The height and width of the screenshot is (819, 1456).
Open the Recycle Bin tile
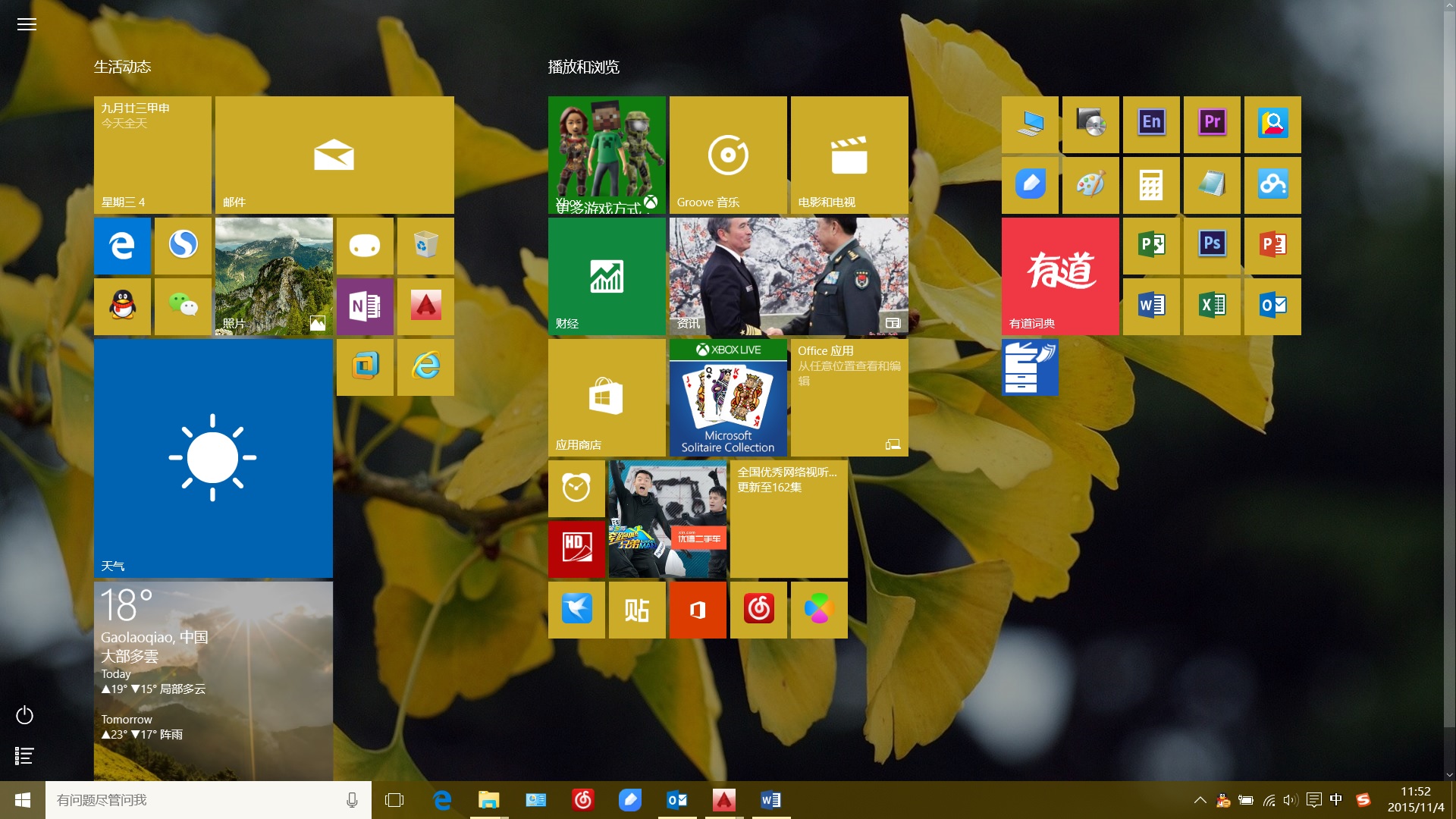tap(425, 246)
